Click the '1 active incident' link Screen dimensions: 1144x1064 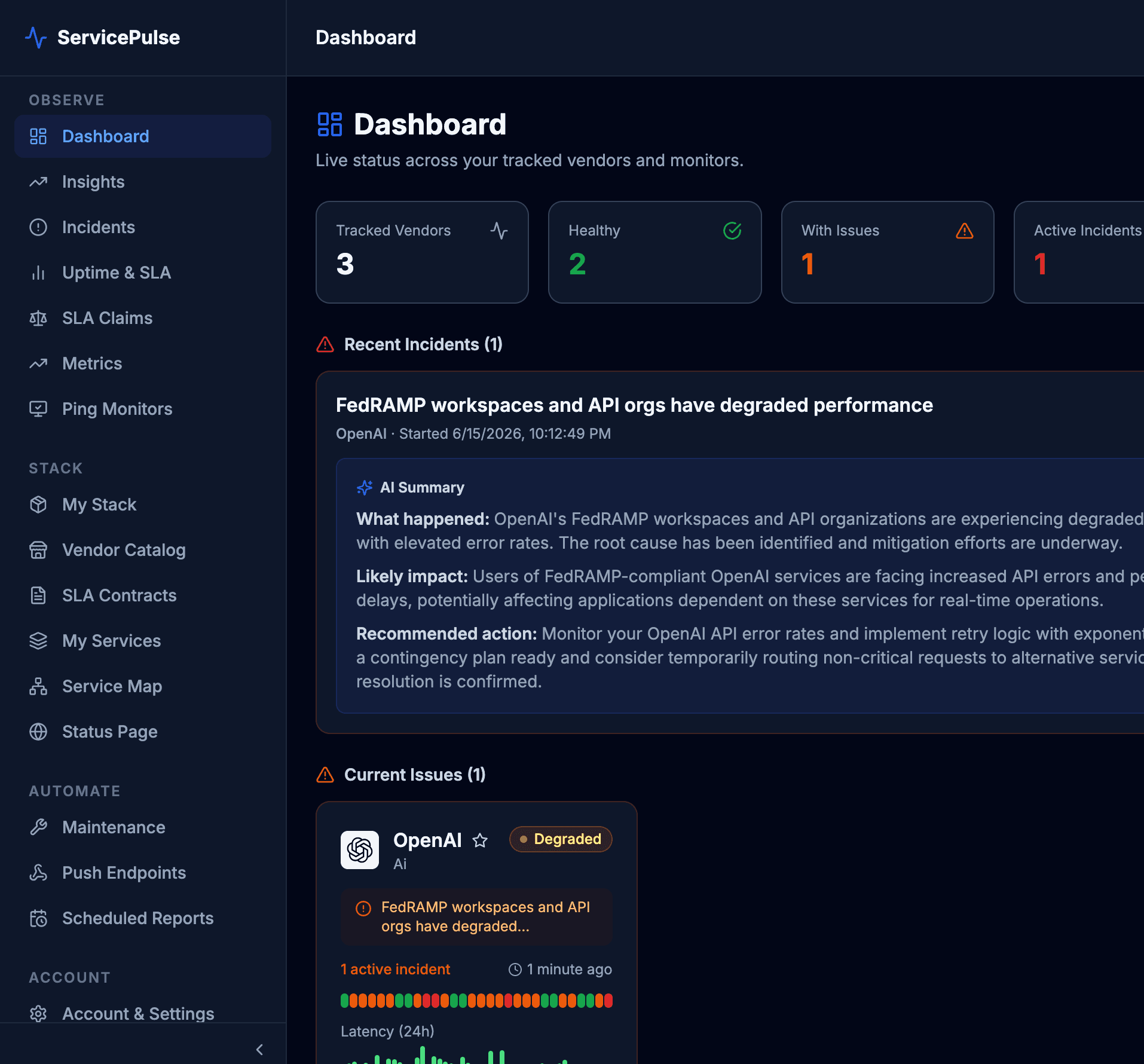[x=395, y=970]
